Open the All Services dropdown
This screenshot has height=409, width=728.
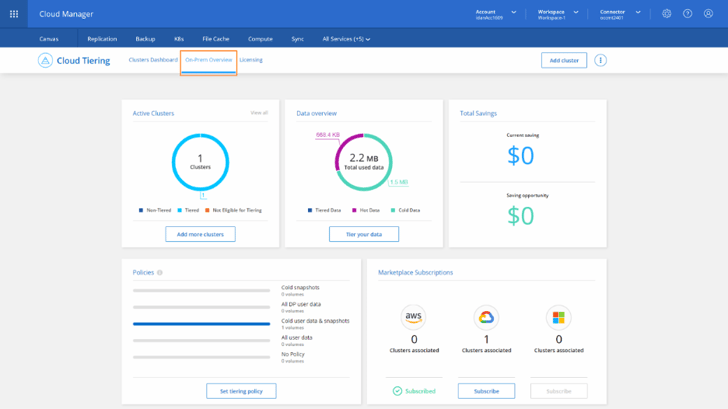click(346, 39)
